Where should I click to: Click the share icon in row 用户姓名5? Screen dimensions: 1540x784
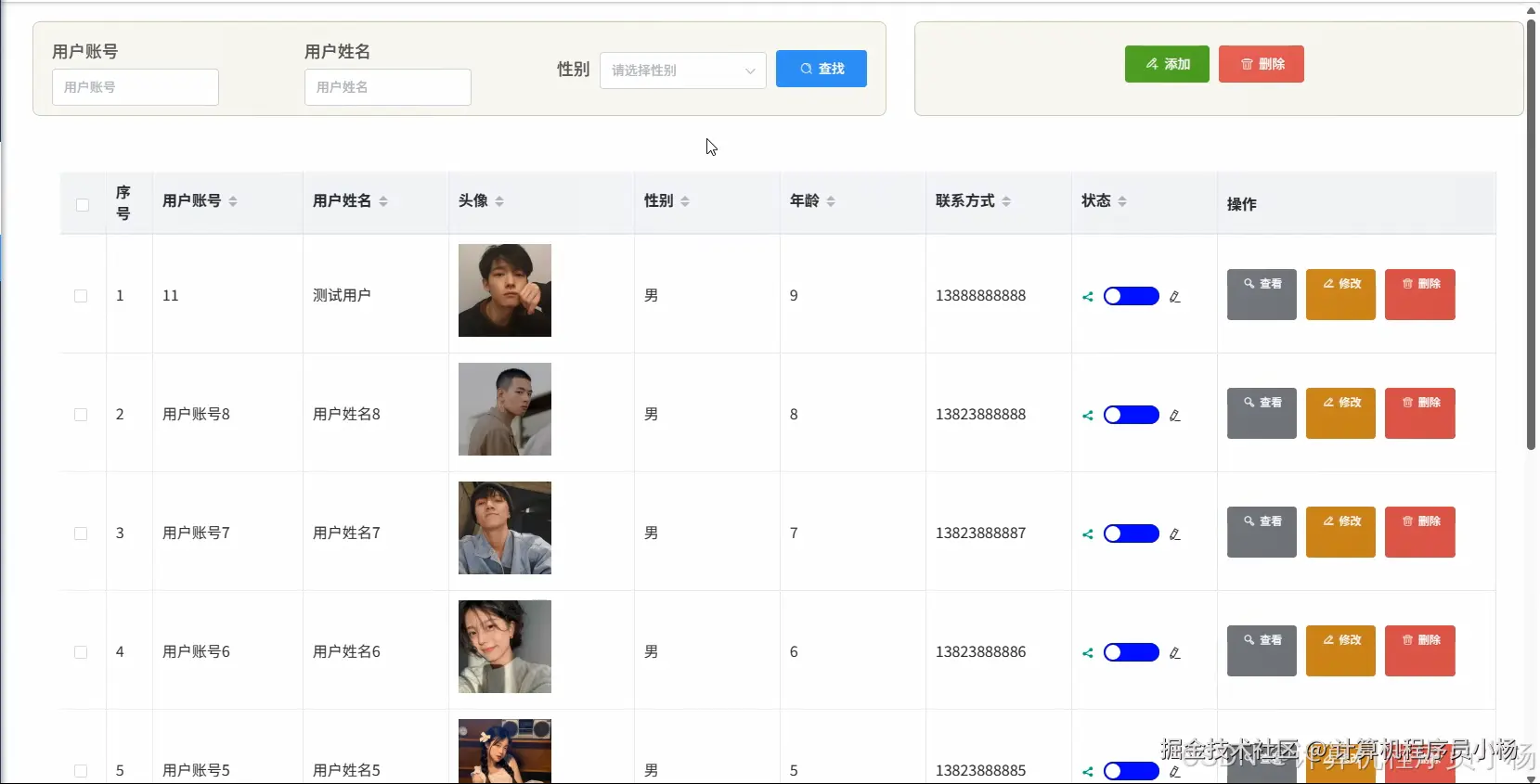(x=1088, y=771)
